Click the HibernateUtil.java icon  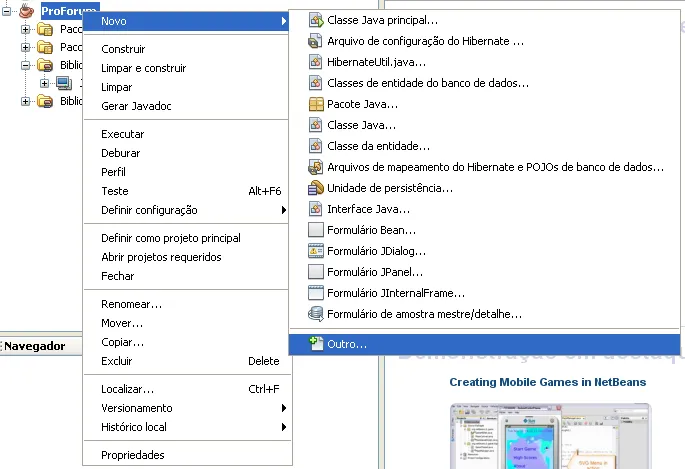coord(315,62)
